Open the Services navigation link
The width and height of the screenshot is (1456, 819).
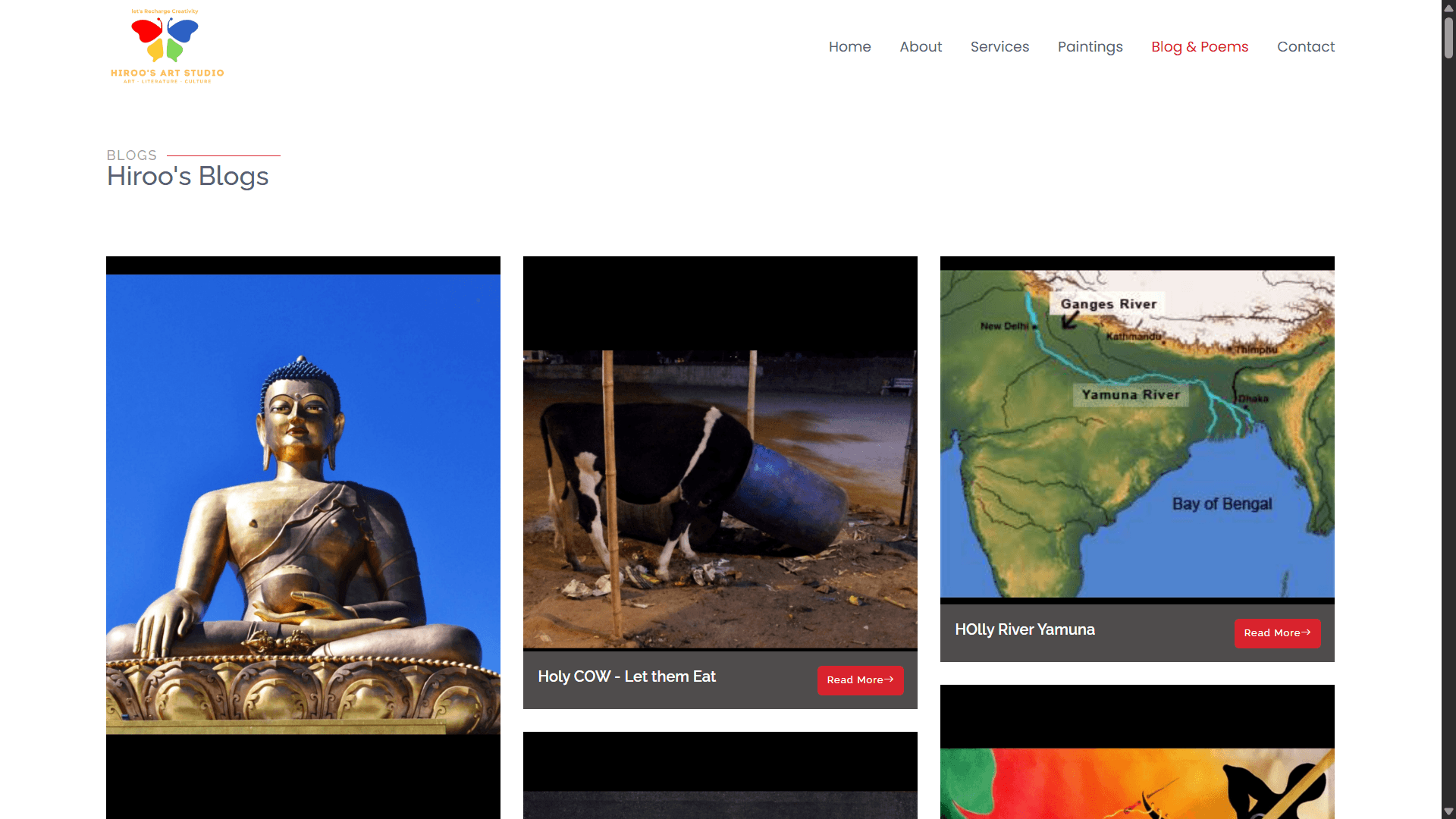pos(999,47)
